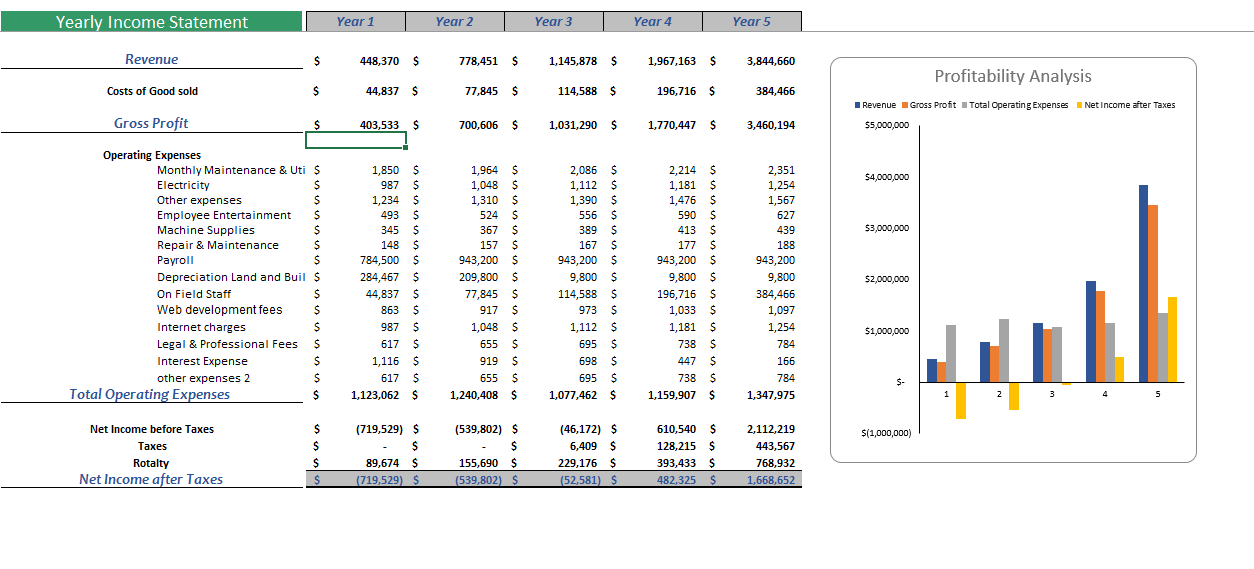Click the yellow negative bar for year 1
Viewport: 1254px width, 569px height.
(961, 400)
